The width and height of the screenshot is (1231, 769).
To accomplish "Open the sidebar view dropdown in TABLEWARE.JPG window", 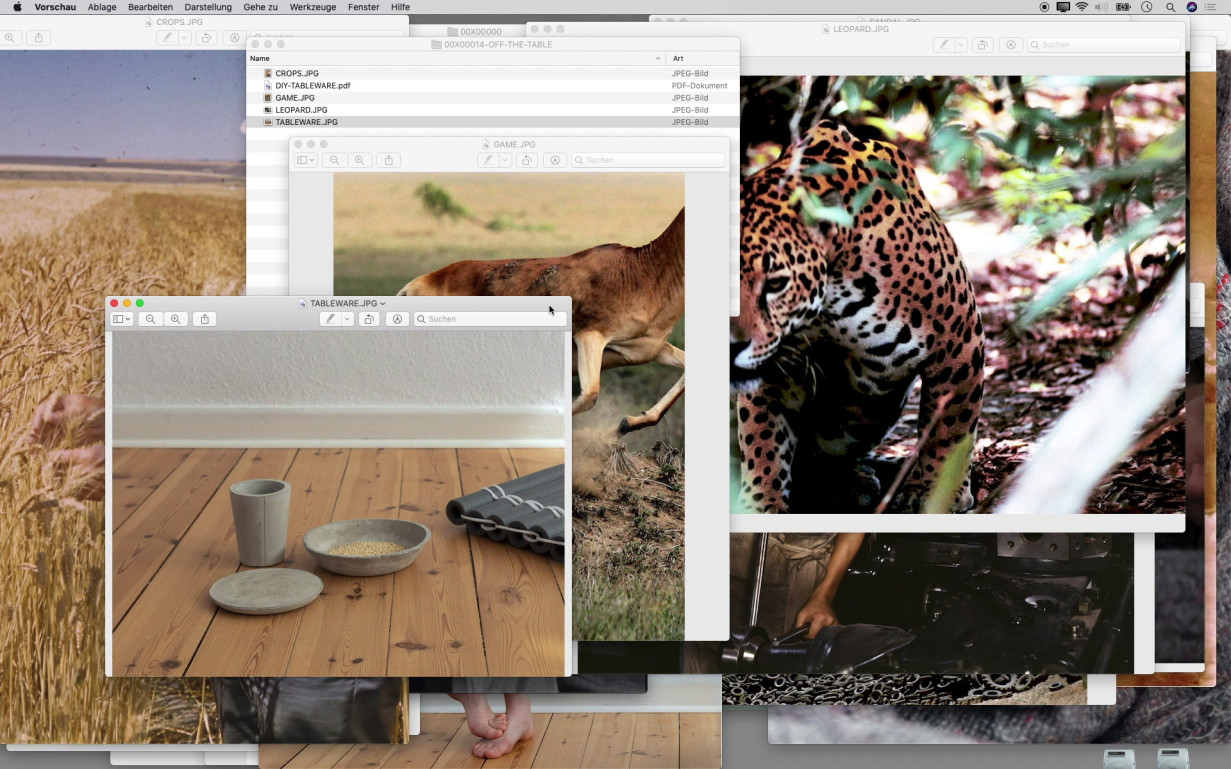I will coord(122,319).
